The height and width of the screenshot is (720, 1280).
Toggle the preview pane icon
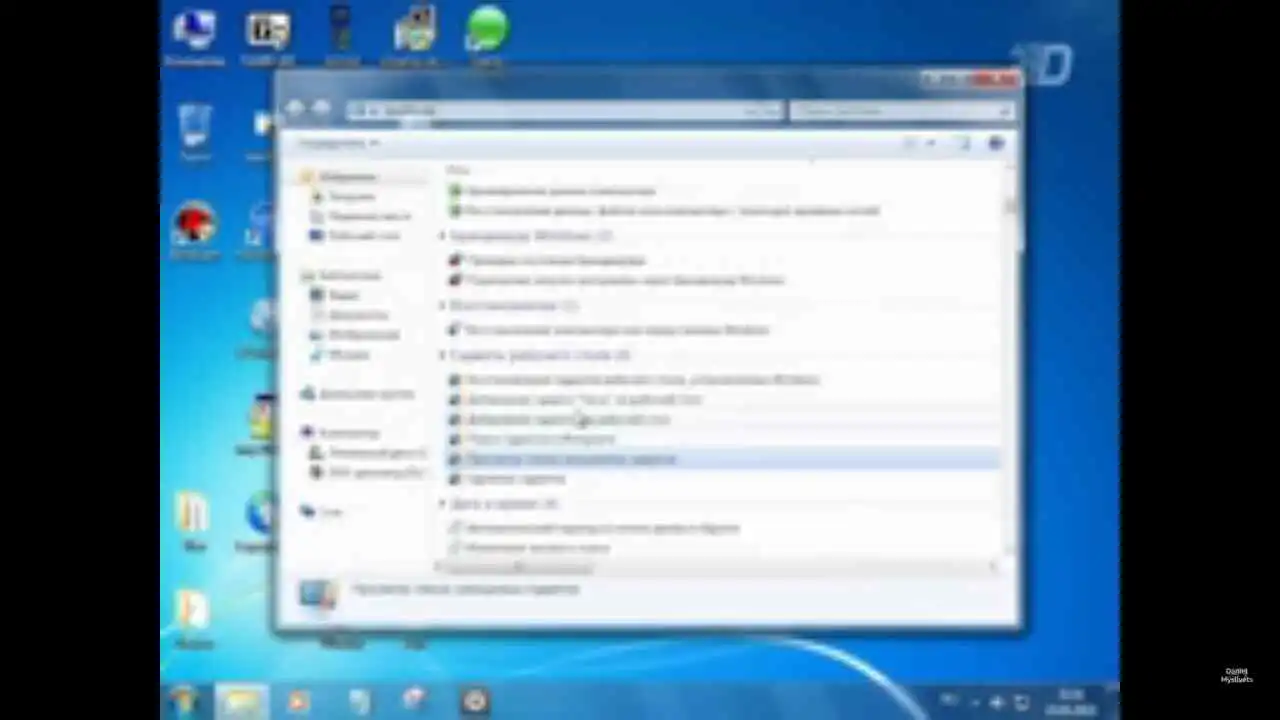pos(963,144)
